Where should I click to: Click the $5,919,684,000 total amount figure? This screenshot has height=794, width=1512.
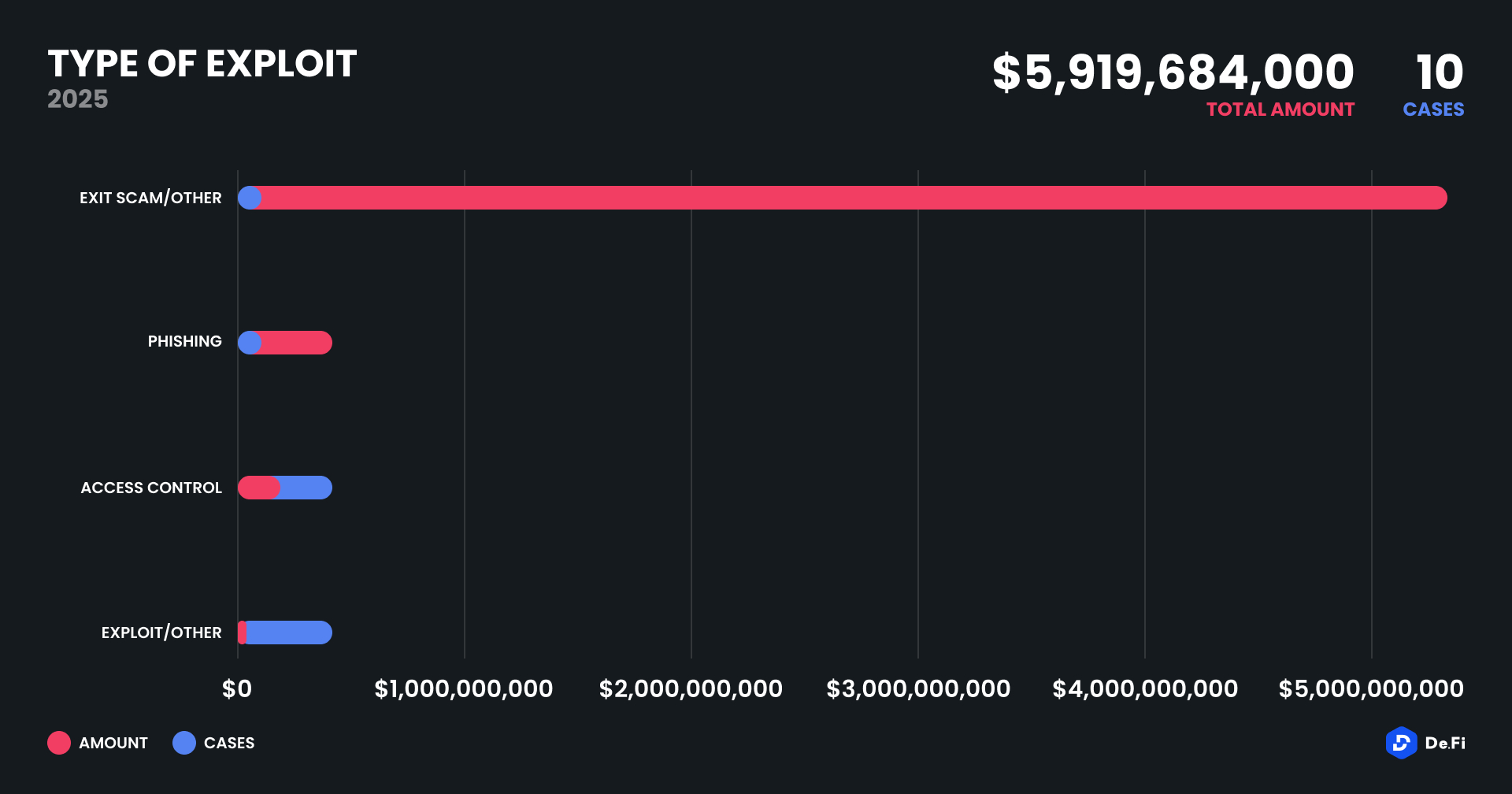point(1173,72)
